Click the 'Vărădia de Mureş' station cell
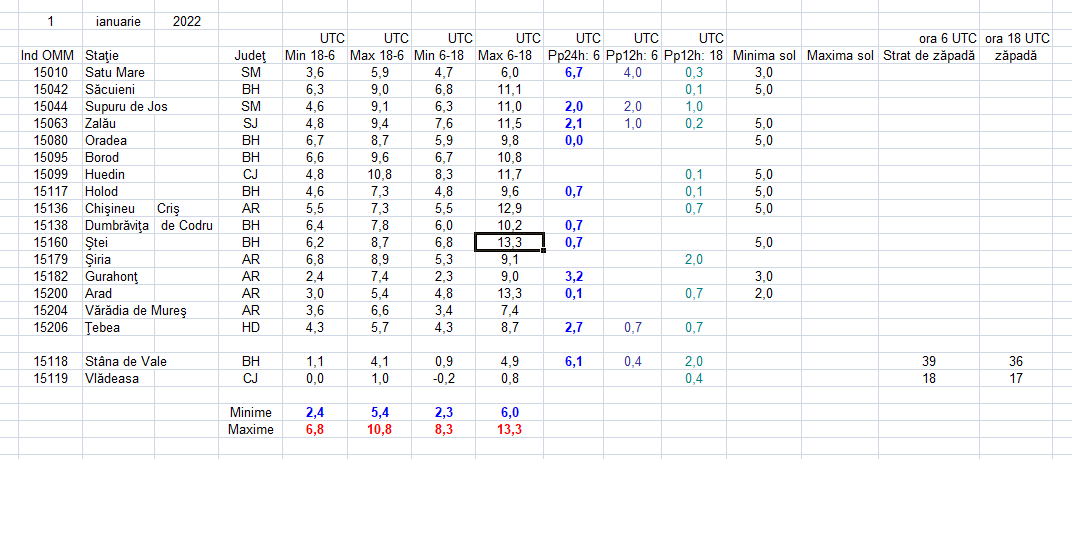Image resolution: width=1072 pixels, height=540 pixels. [x=135, y=311]
